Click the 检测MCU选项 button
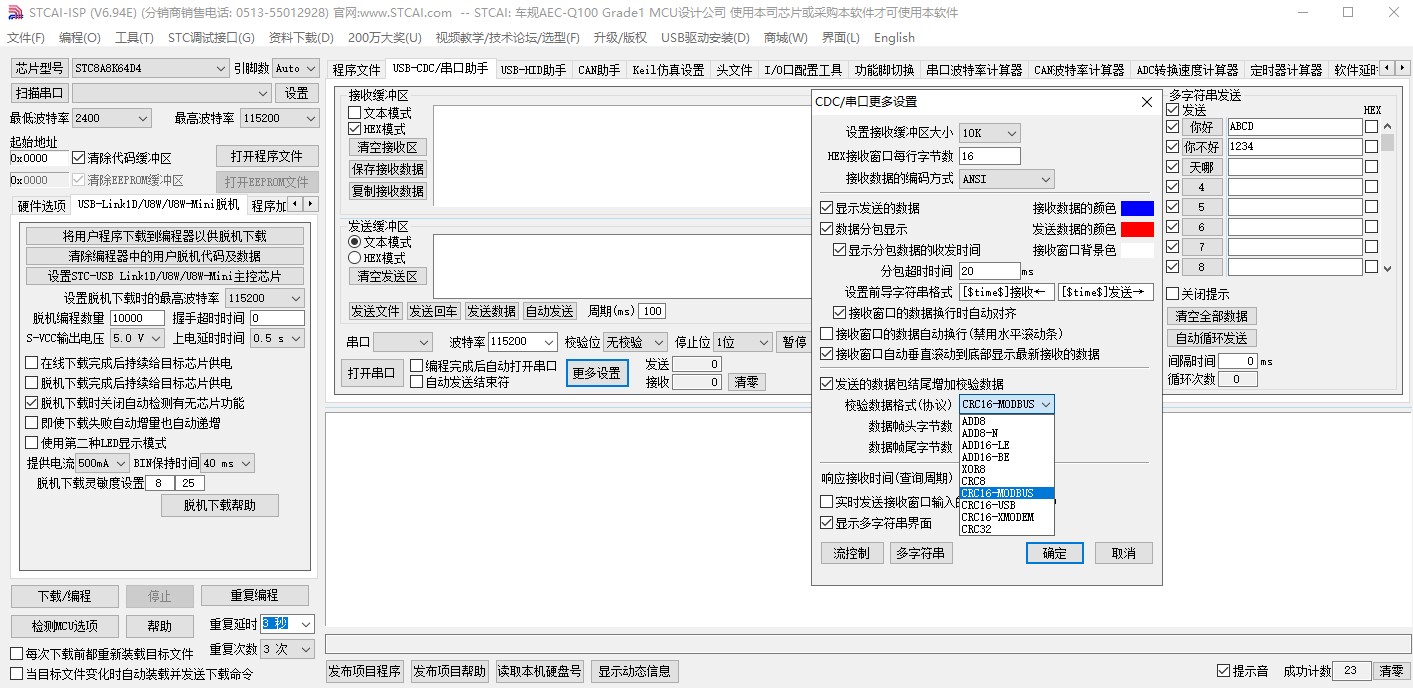 (x=65, y=626)
